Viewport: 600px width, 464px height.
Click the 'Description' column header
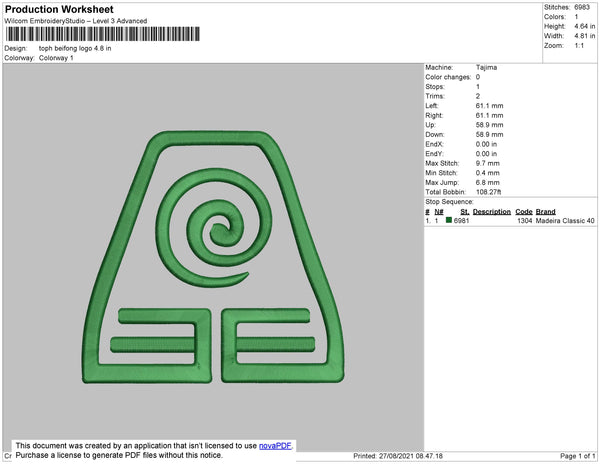tap(492, 212)
